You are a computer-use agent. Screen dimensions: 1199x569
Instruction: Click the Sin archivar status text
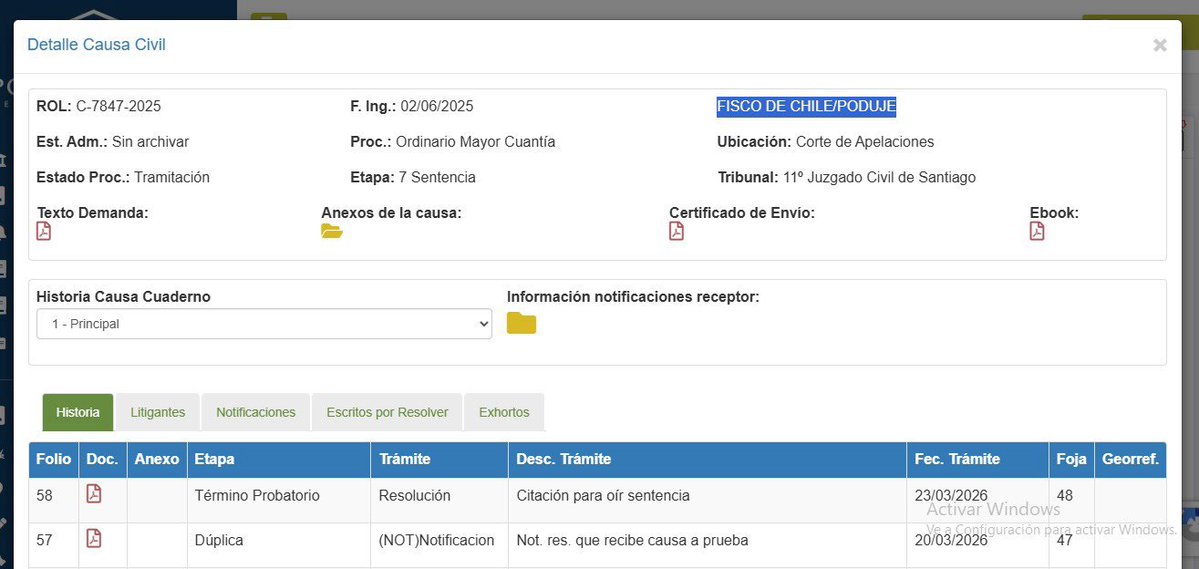point(150,141)
